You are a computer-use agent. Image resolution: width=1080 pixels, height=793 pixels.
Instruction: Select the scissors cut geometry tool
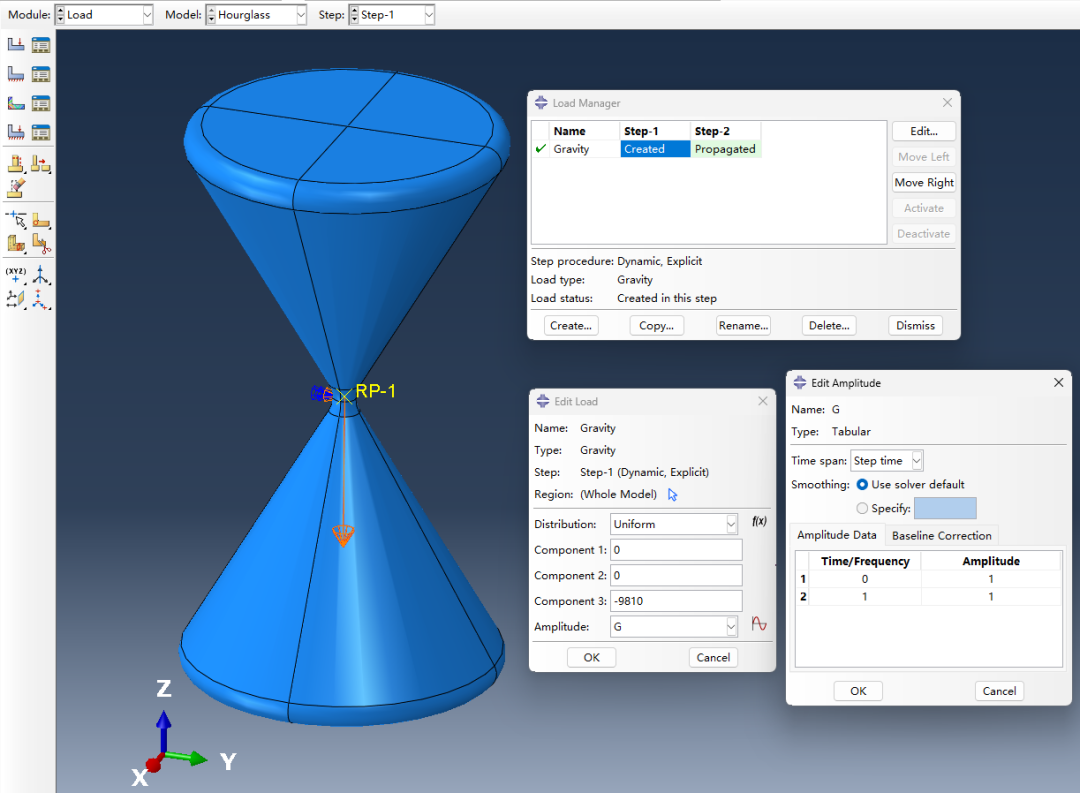pos(41,243)
